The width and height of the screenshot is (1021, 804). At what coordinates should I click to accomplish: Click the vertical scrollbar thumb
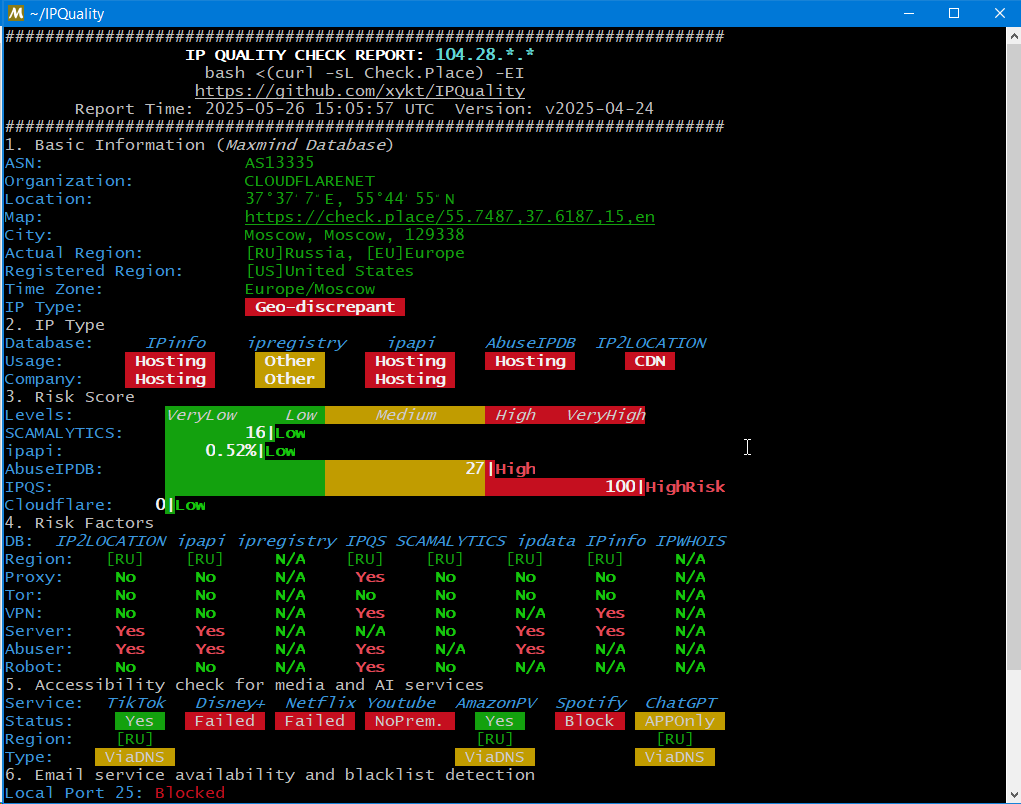coord(1013,357)
